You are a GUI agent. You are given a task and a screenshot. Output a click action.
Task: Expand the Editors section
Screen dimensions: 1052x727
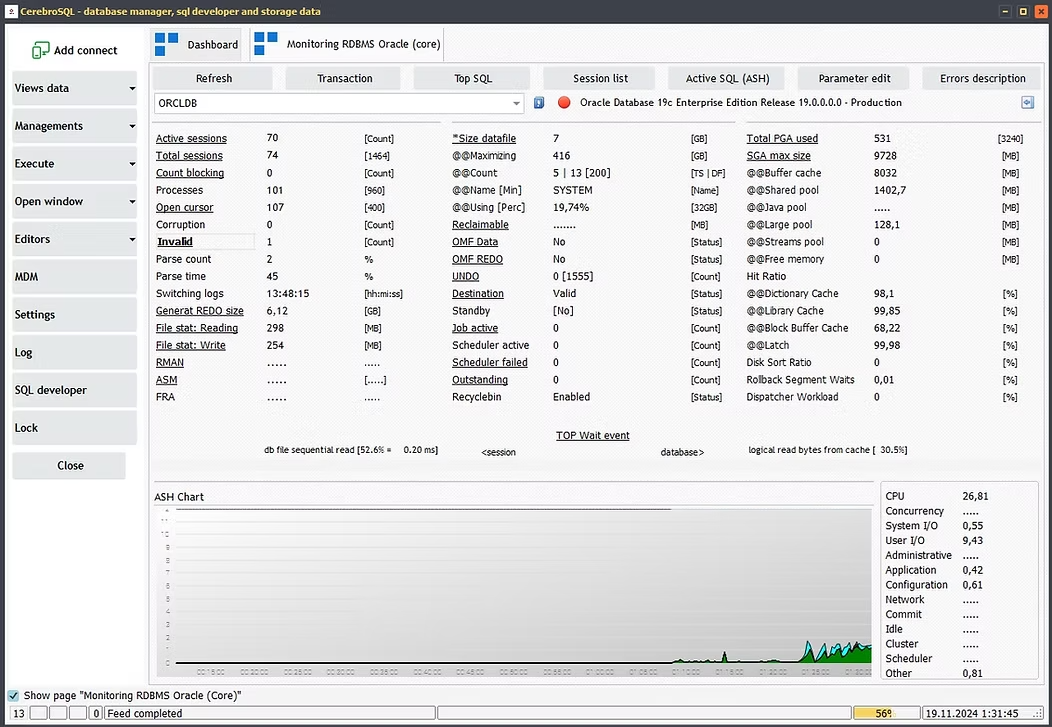[x=74, y=239]
